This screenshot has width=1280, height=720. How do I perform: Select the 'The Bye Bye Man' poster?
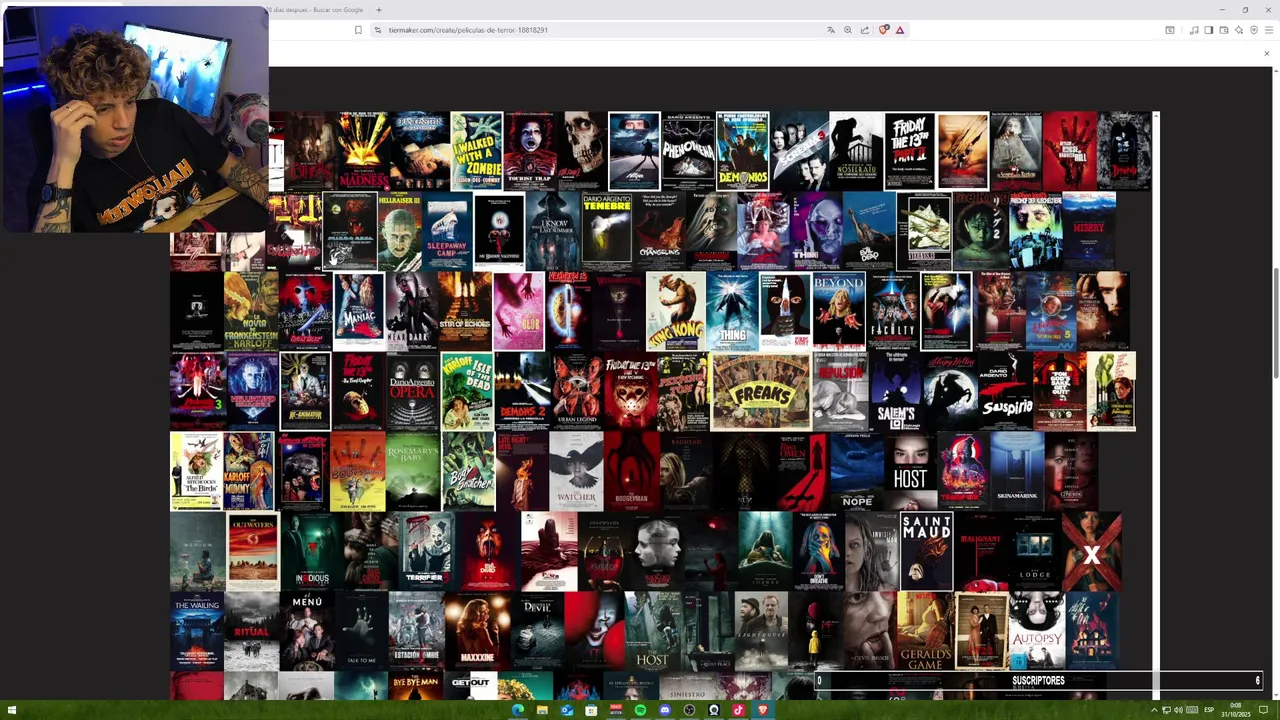click(x=415, y=686)
